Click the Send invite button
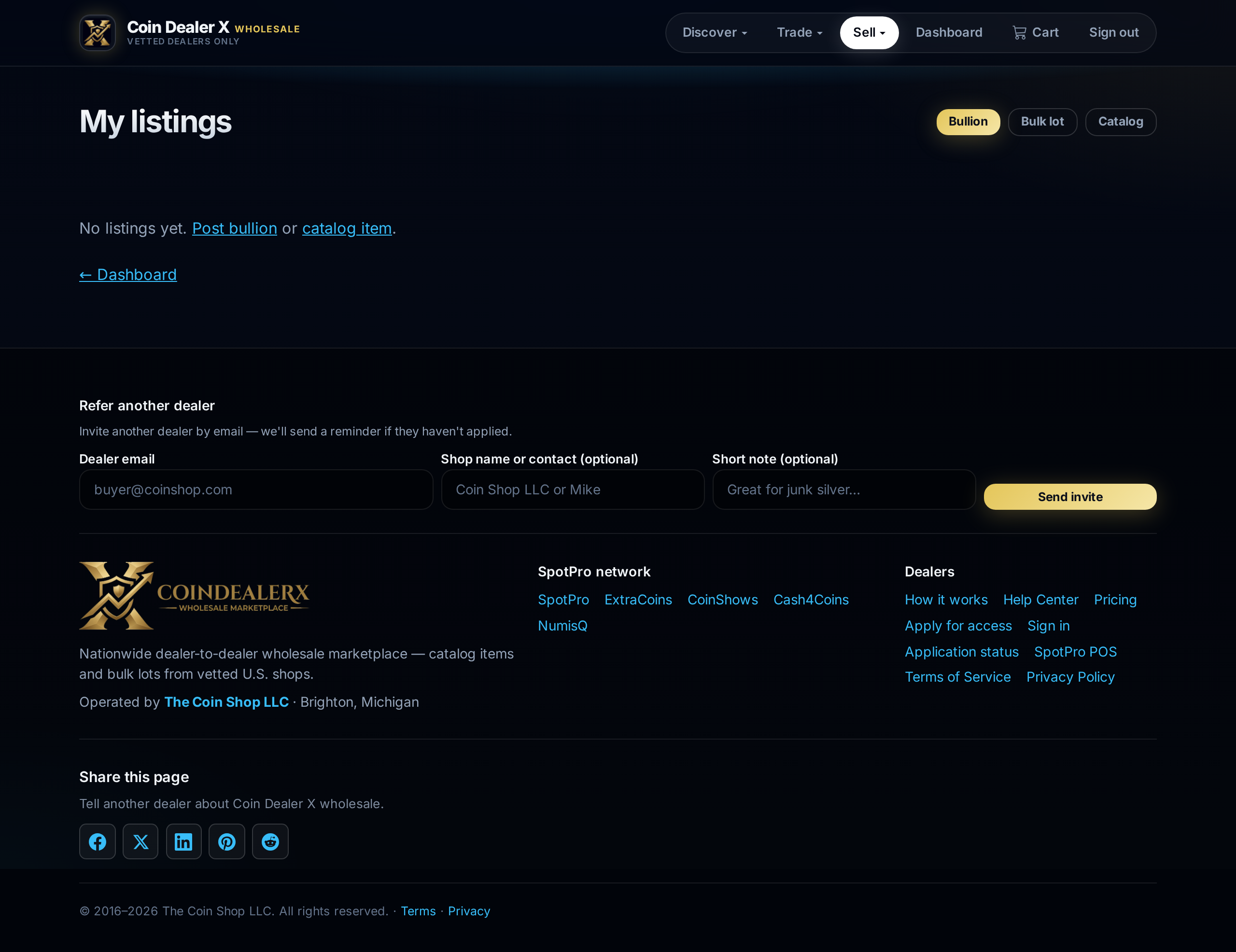1236x952 pixels. [x=1069, y=497]
